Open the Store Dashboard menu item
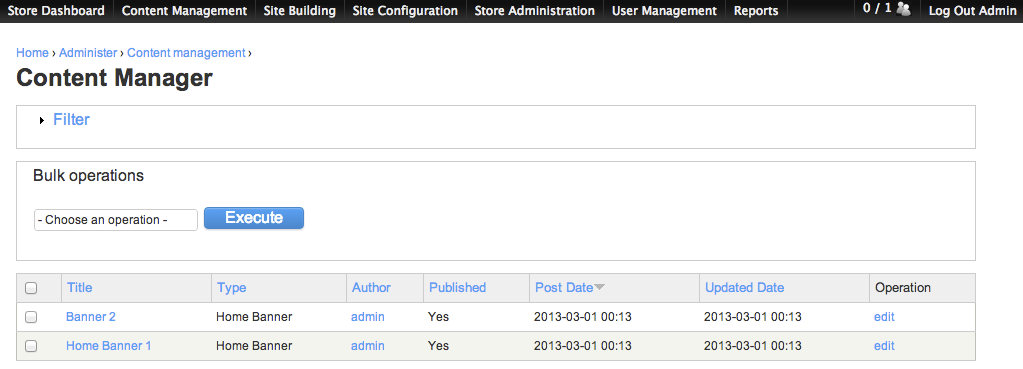Image resolution: width=1023 pixels, height=369 pixels. coord(56,11)
